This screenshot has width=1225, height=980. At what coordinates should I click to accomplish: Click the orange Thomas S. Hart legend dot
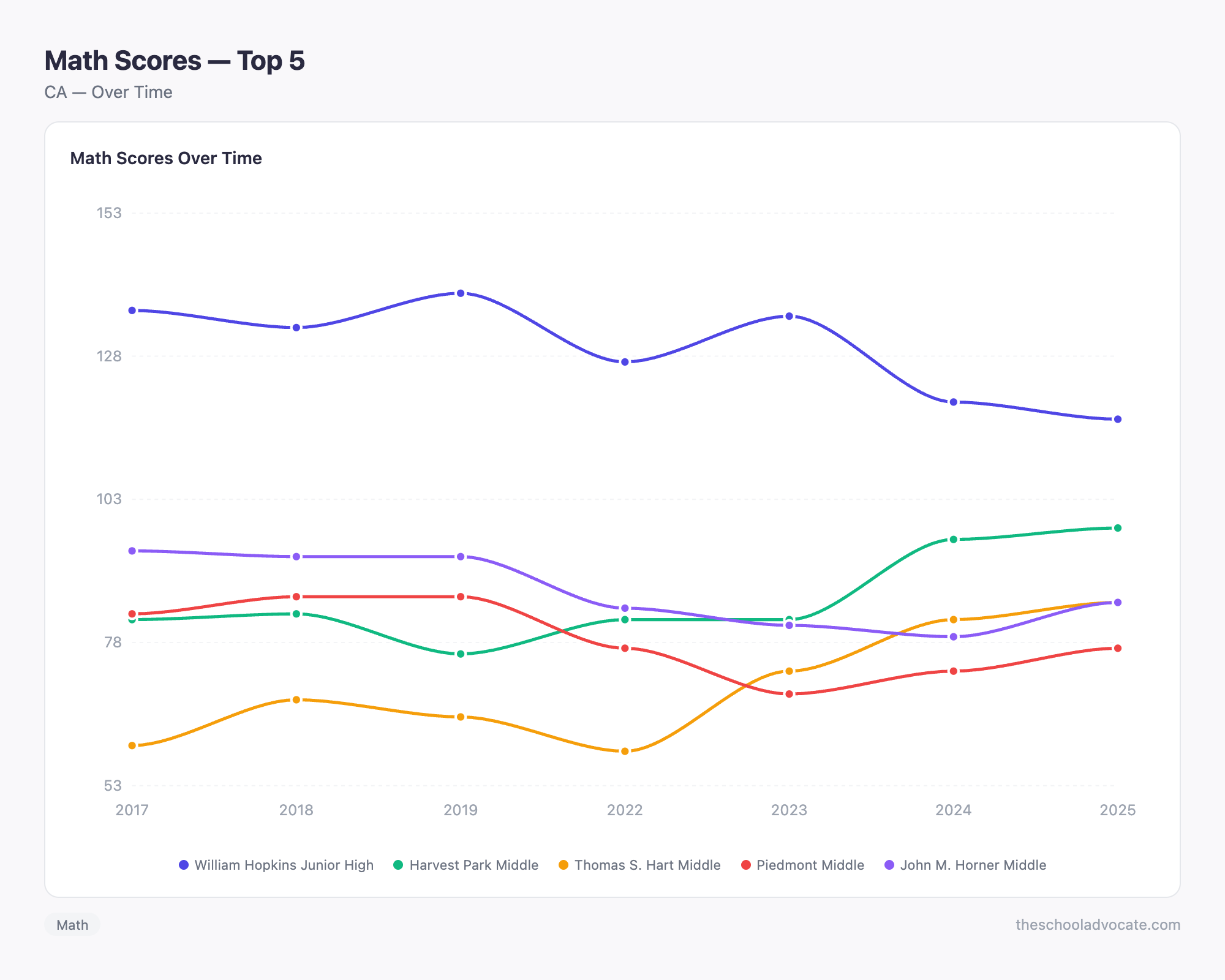(x=563, y=865)
